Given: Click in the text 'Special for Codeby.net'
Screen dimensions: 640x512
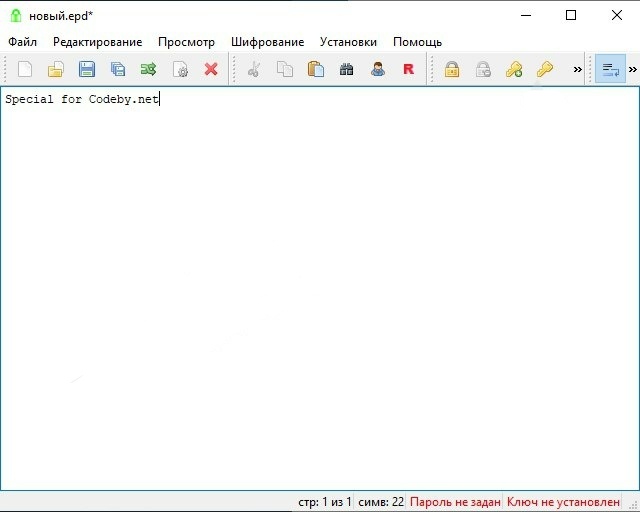Looking at the screenshot, I should tap(82, 99).
